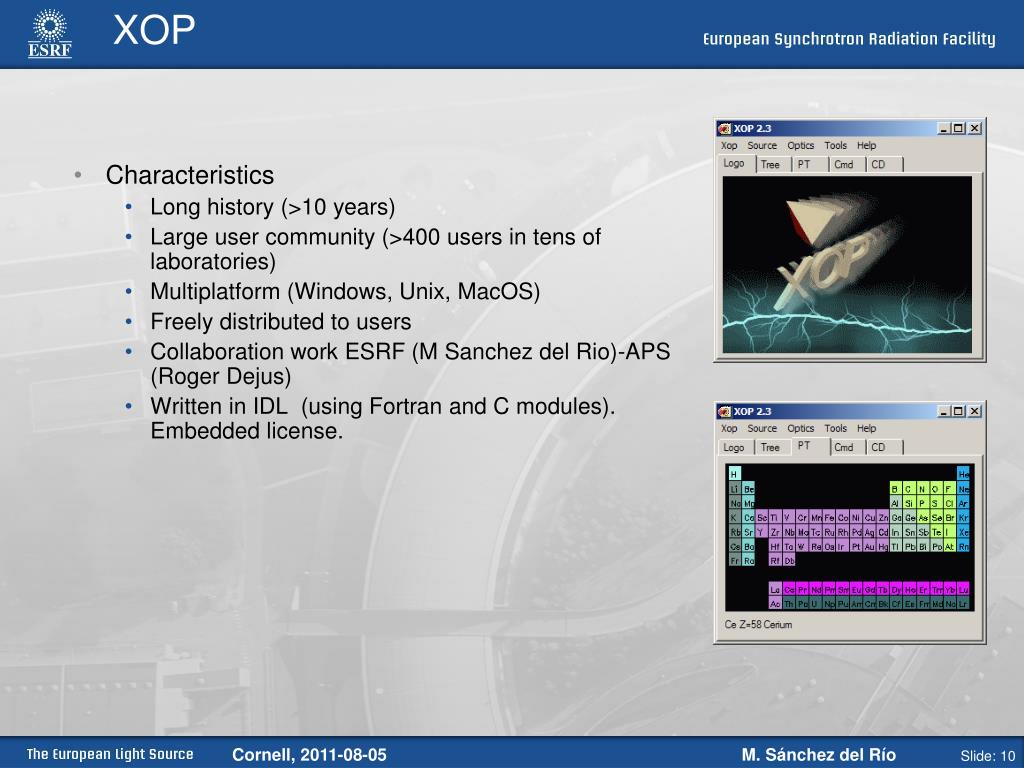Screen dimensions: 1024x768
Task: Select potassium (K) cell in the periodic table
Action: point(735,516)
